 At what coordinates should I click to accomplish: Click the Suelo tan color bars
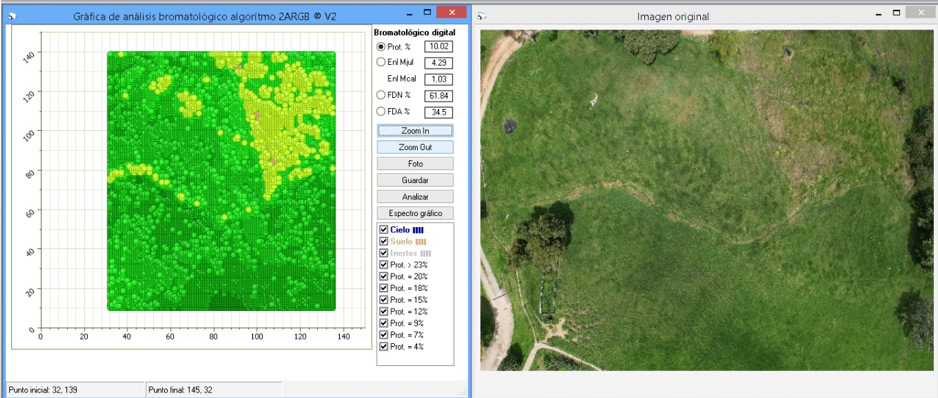click(420, 241)
